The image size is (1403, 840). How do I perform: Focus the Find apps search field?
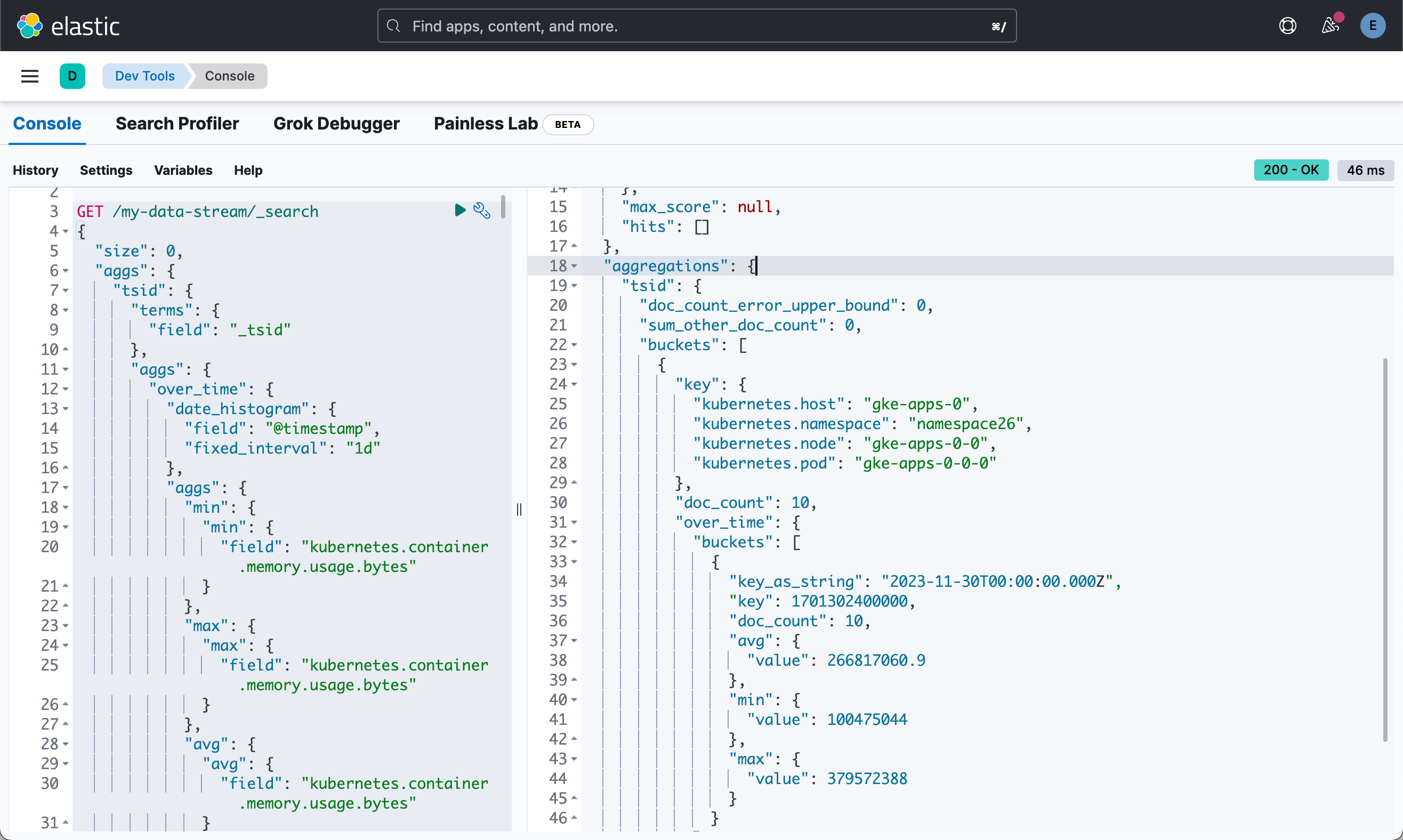(x=696, y=26)
